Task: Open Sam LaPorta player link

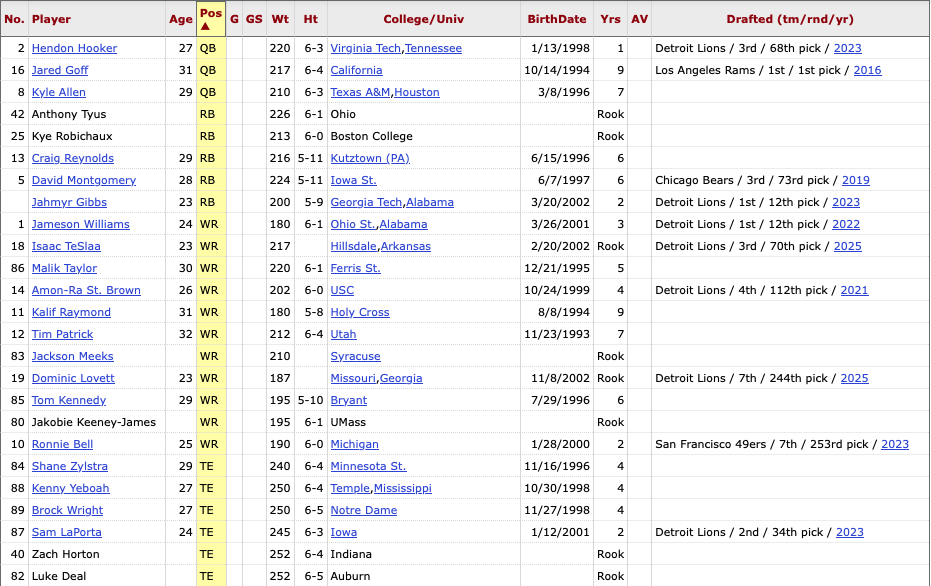Action: (66, 531)
